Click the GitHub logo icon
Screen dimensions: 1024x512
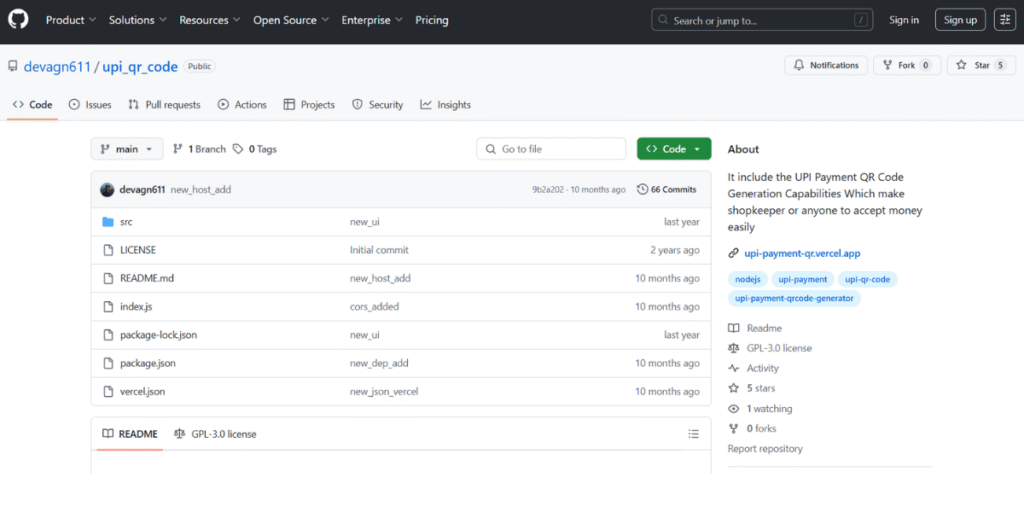coord(18,20)
